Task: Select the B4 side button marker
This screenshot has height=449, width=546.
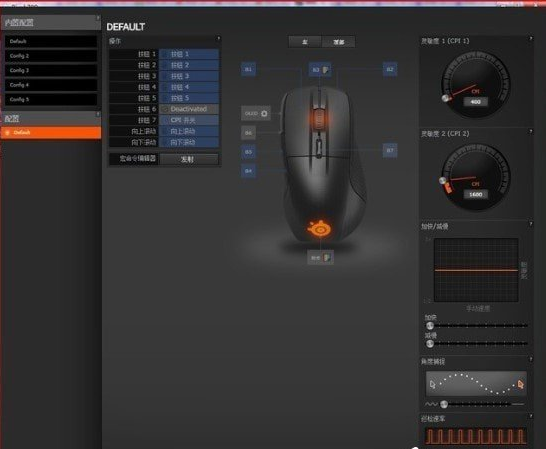Action: (248, 171)
